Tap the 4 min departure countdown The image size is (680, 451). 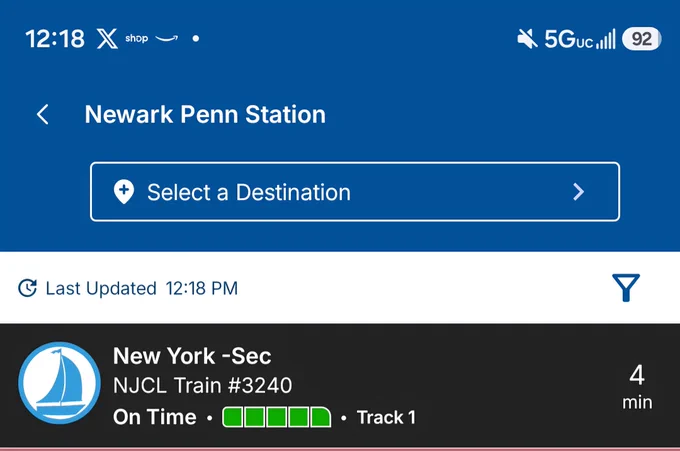(637, 386)
